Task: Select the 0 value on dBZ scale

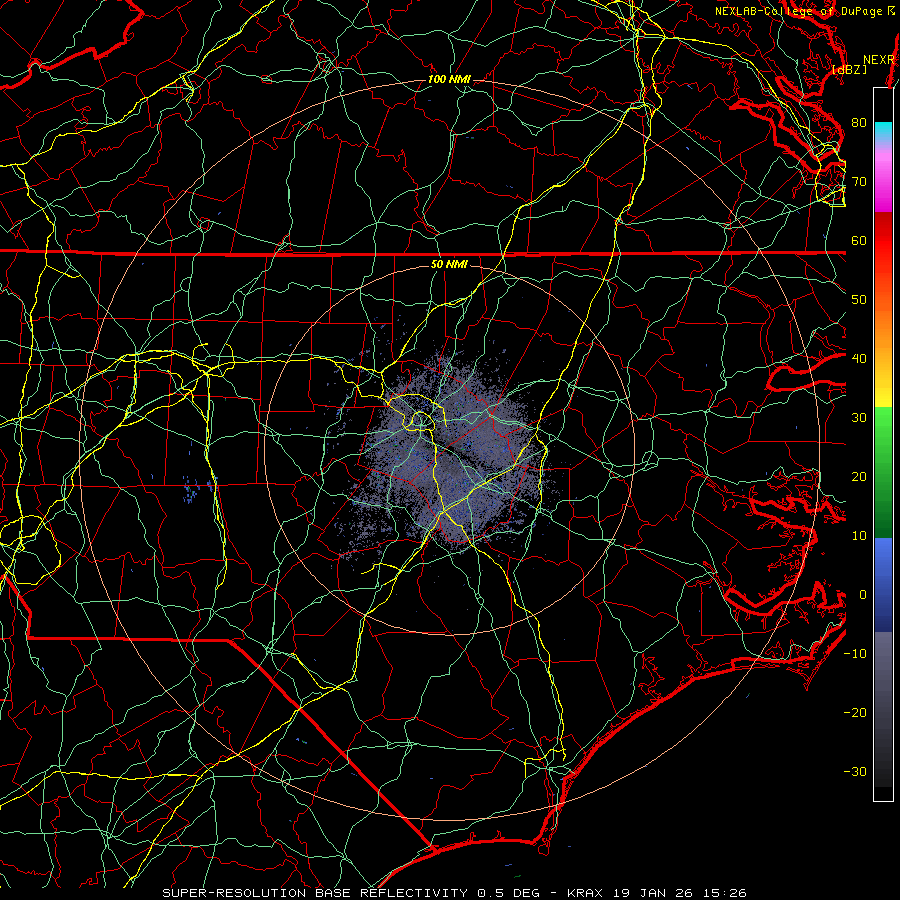Action: (x=863, y=595)
